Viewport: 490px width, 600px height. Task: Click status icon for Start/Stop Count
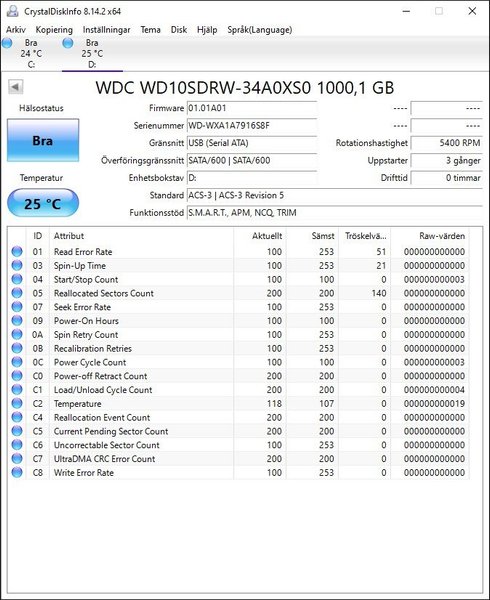point(17,279)
